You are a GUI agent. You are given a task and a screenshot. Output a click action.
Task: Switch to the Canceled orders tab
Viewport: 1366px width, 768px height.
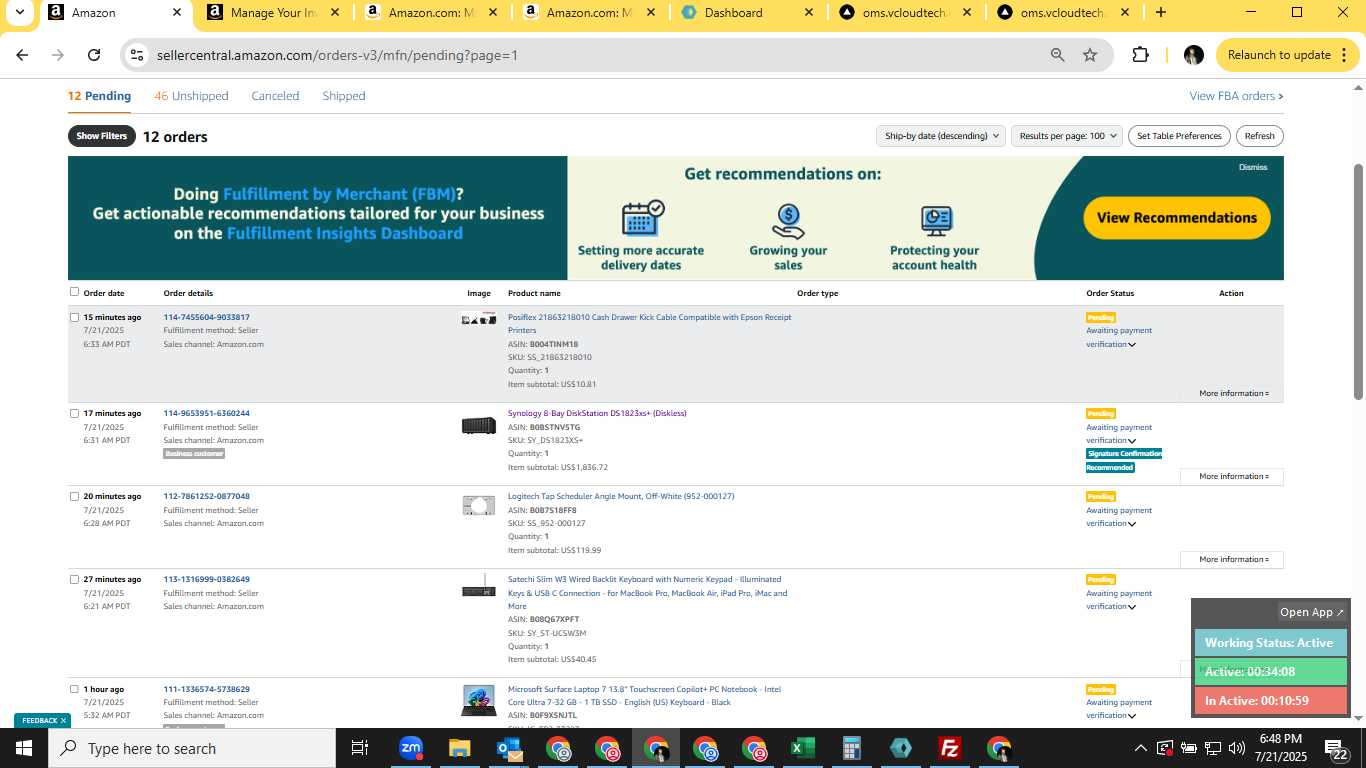[275, 96]
